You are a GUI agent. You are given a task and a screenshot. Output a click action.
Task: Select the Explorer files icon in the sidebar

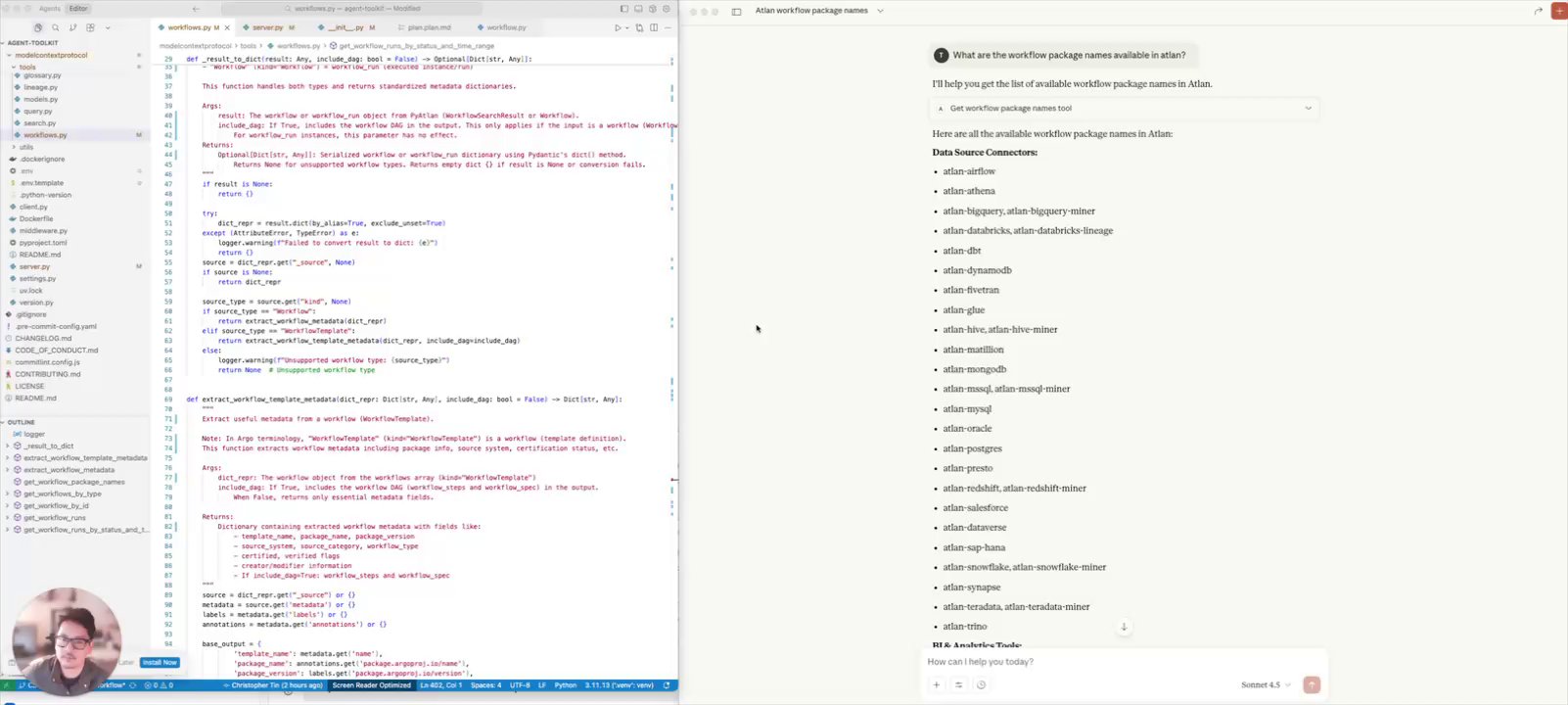38,27
